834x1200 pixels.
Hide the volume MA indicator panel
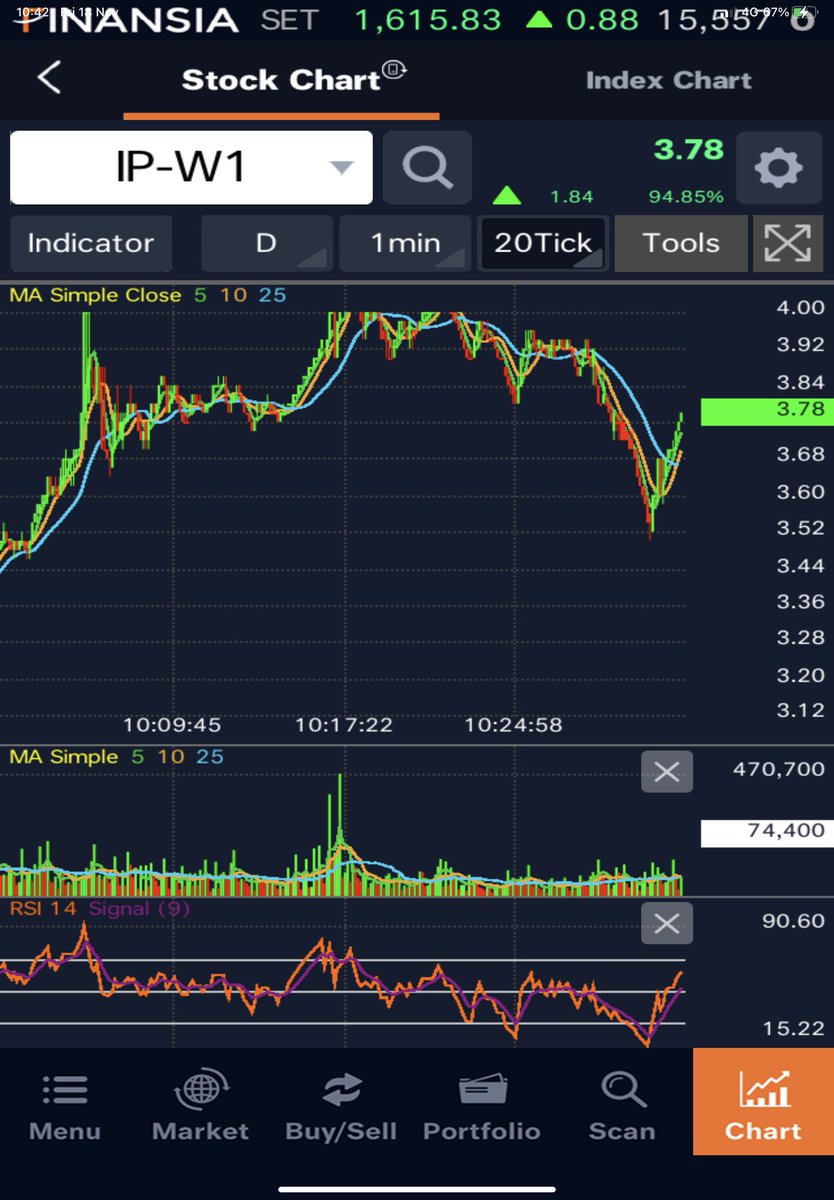666,771
